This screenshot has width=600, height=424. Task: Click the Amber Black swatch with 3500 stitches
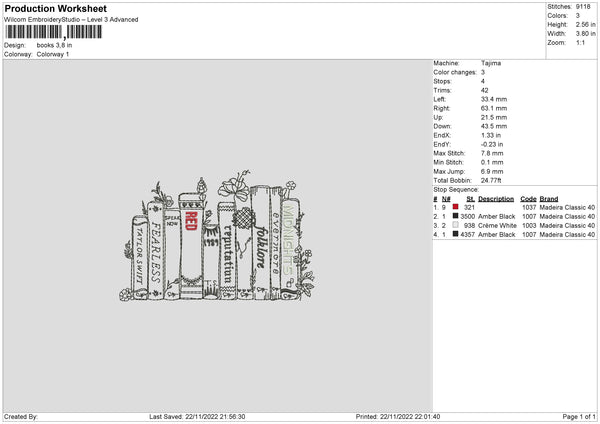coord(455,216)
